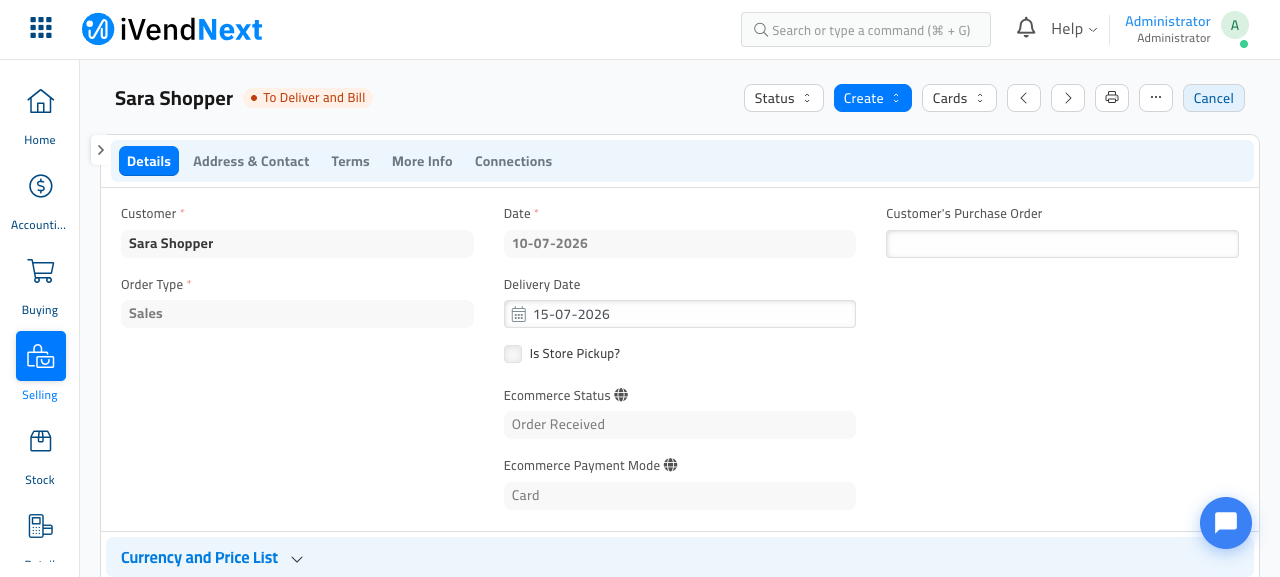Open the Accounting module
This screenshot has width=1280, height=577.
point(40,202)
